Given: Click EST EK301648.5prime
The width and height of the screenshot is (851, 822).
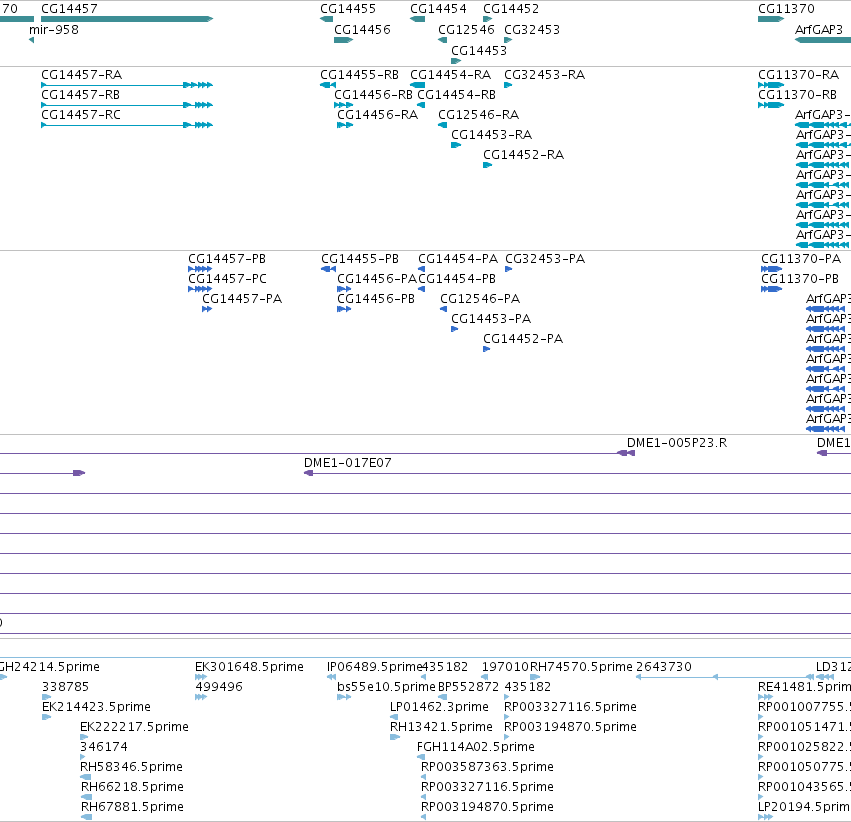Looking at the screenshot, I should [x=249, y=666].
